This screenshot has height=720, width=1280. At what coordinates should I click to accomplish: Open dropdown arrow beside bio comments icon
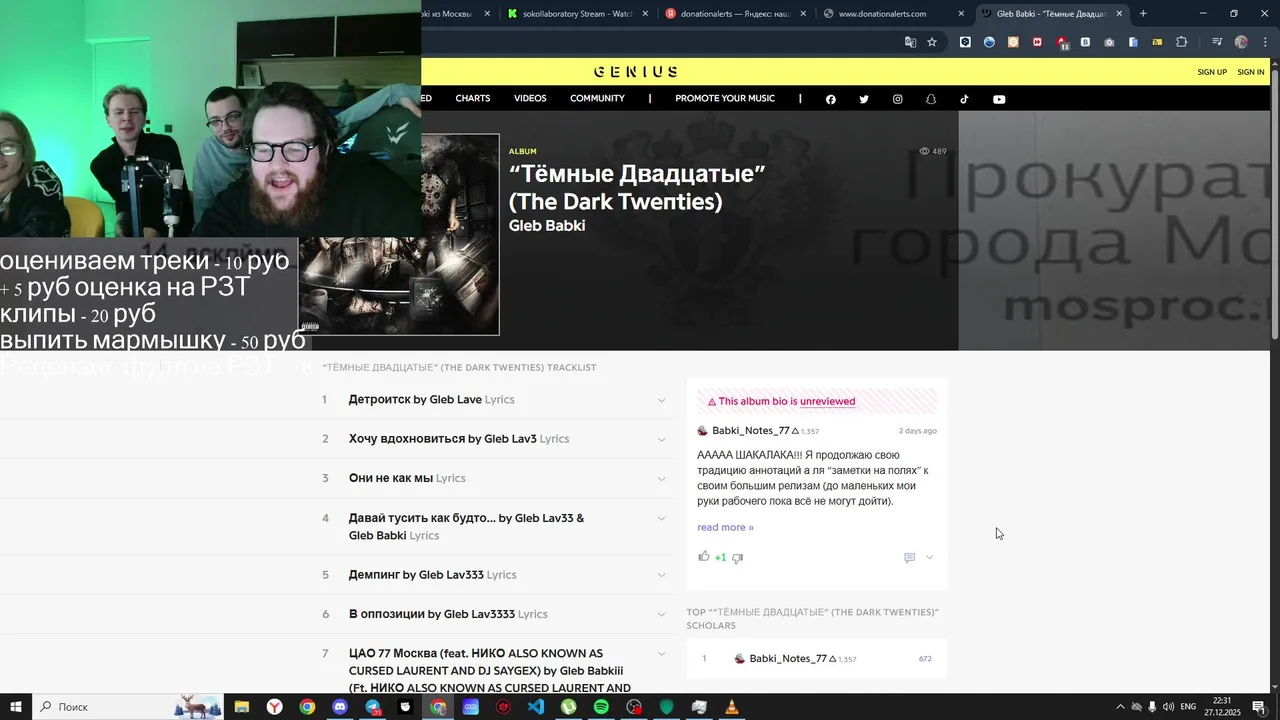point(929,558)
